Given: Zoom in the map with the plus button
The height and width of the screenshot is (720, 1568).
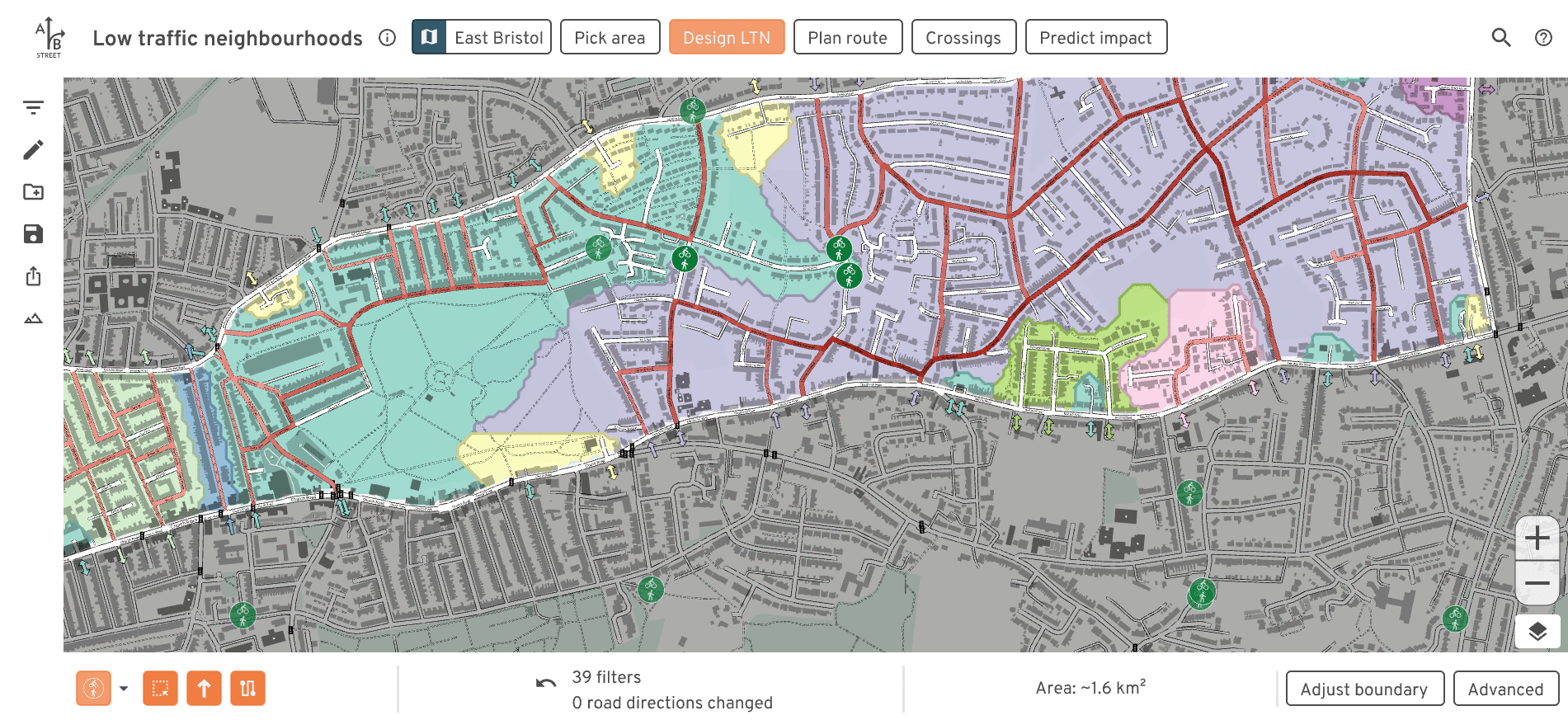Looking at the screenshot, I should [1537, 539].
